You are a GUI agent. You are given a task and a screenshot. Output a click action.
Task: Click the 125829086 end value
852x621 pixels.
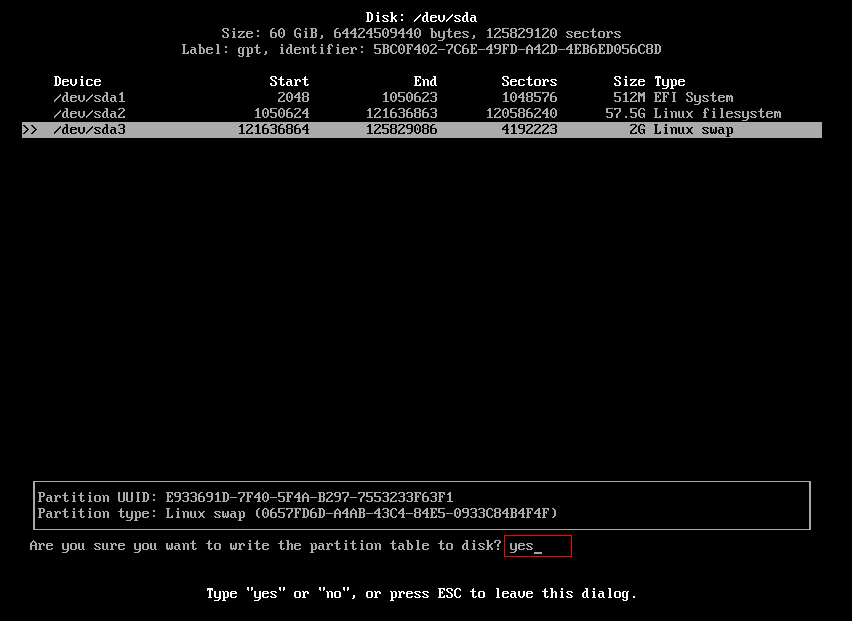point(402,130)
